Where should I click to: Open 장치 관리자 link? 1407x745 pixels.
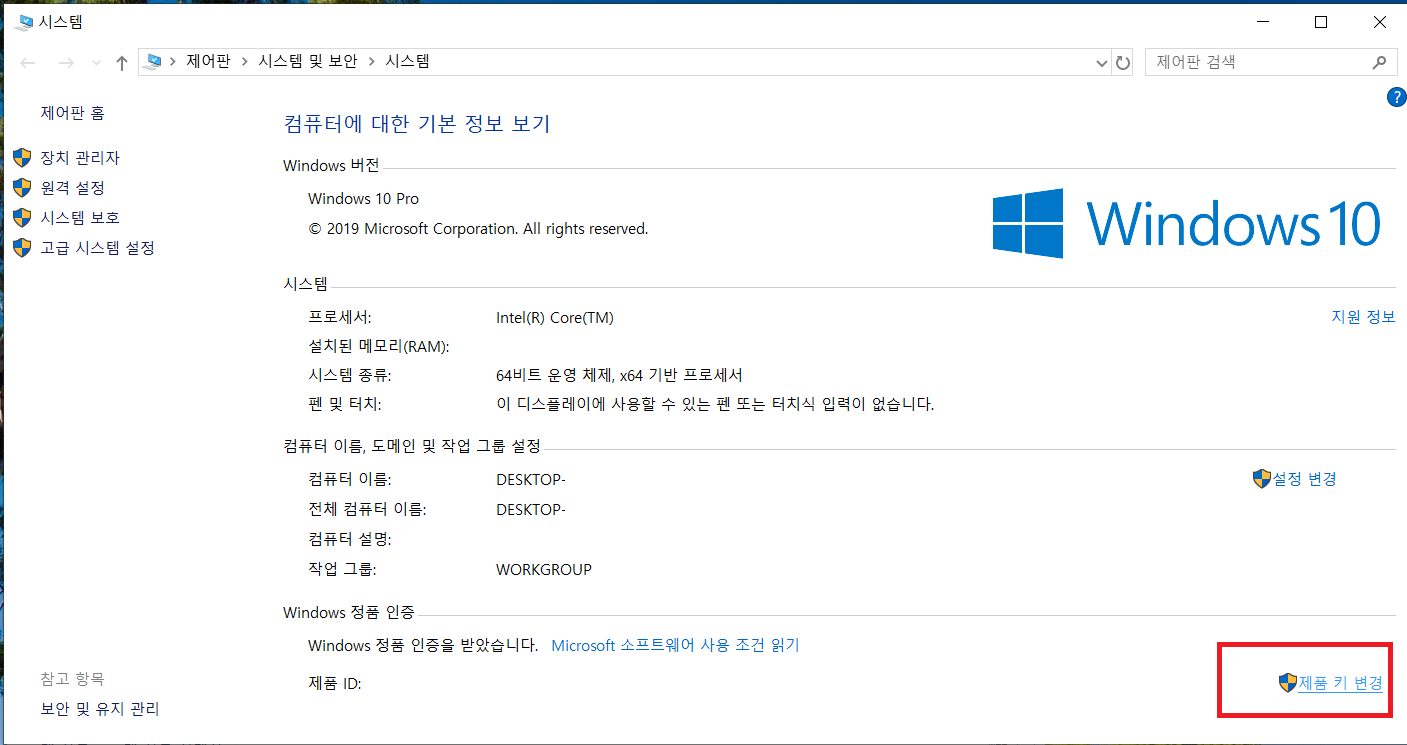80,158
